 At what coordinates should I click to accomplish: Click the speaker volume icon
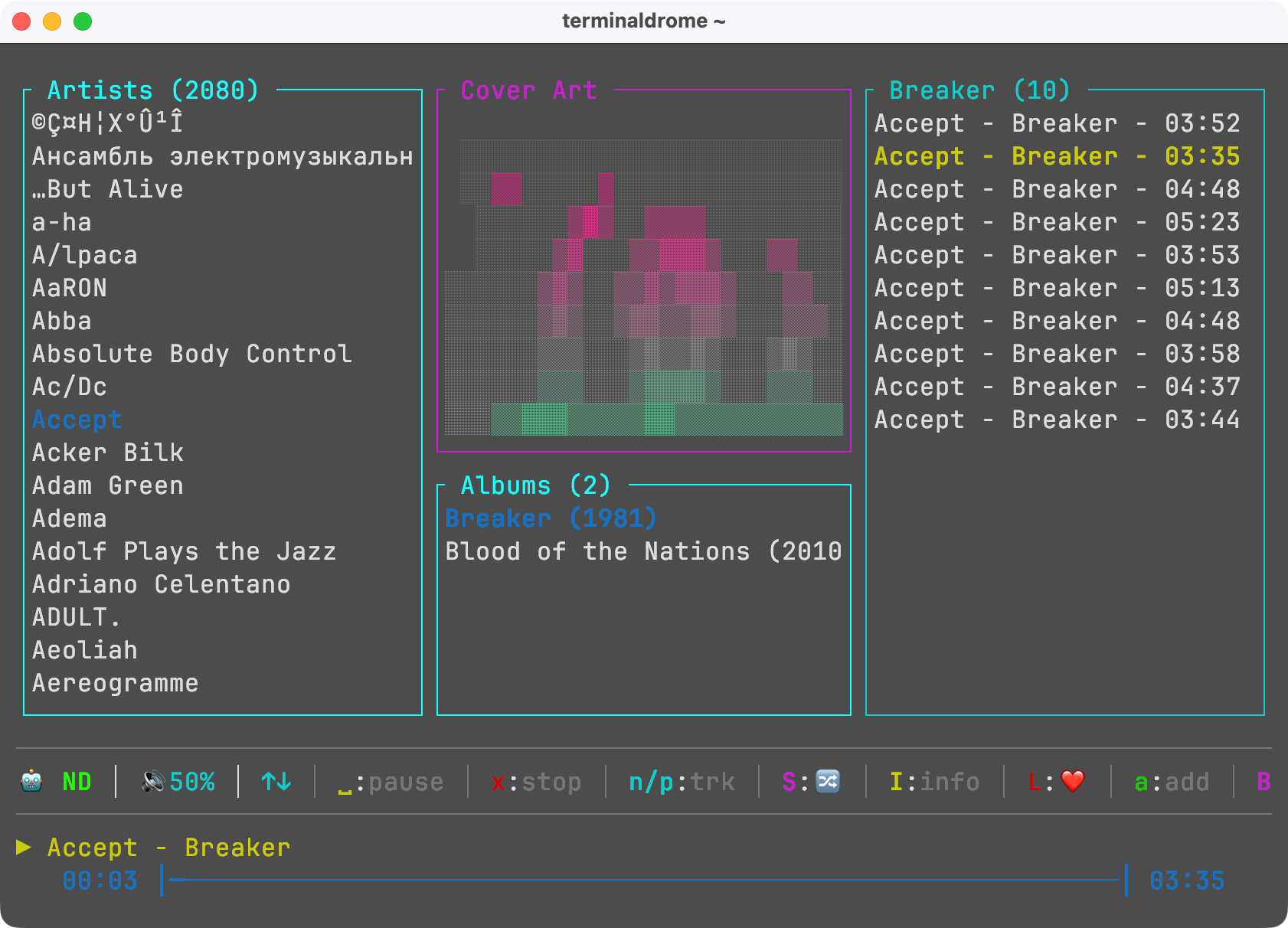(153, 782)
